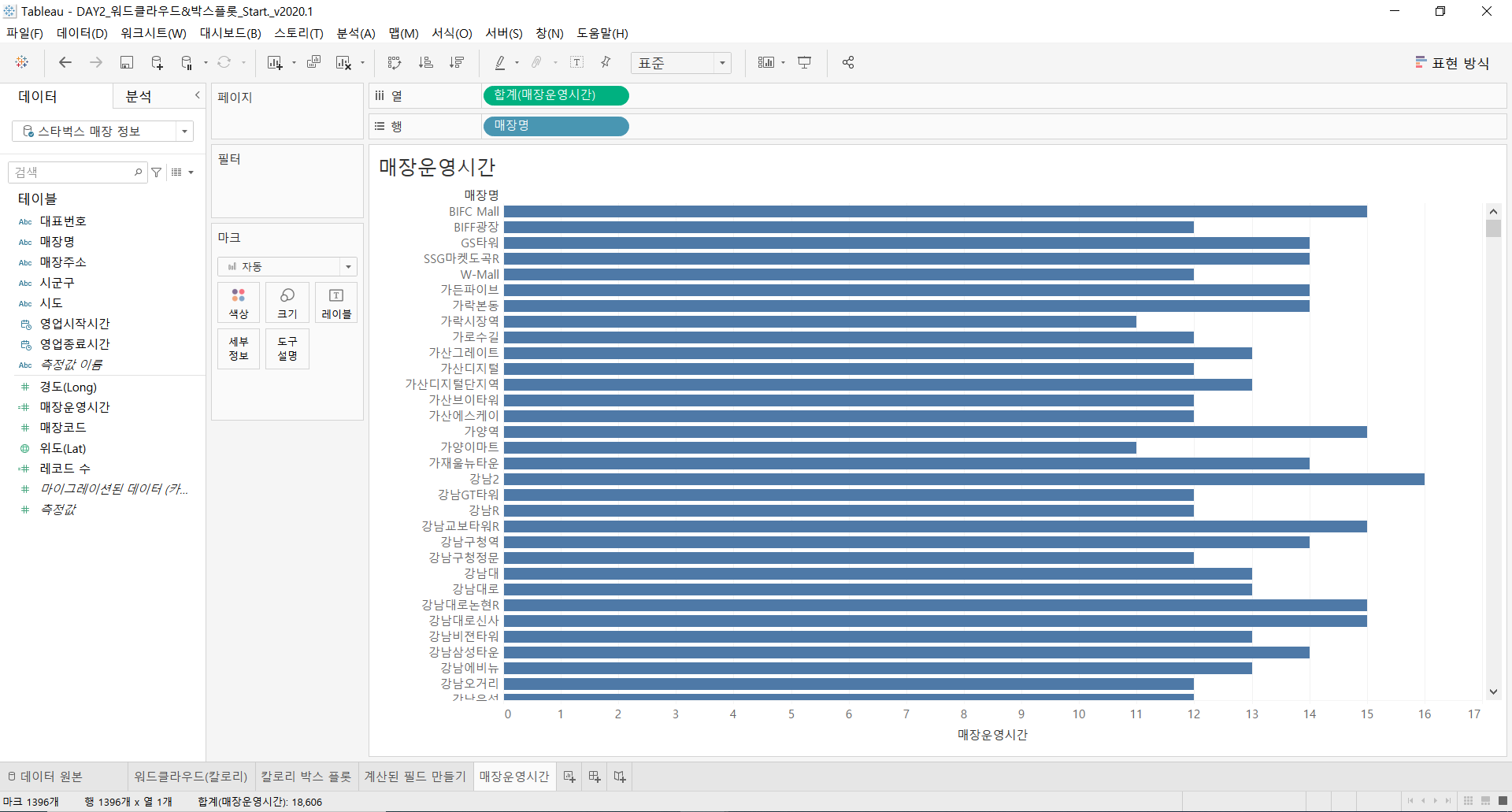Image resolution: width=1512 pixels, height=812 pixels.
Task: Open the clear sheet dropdown arrow
Action: click(362, 63)
